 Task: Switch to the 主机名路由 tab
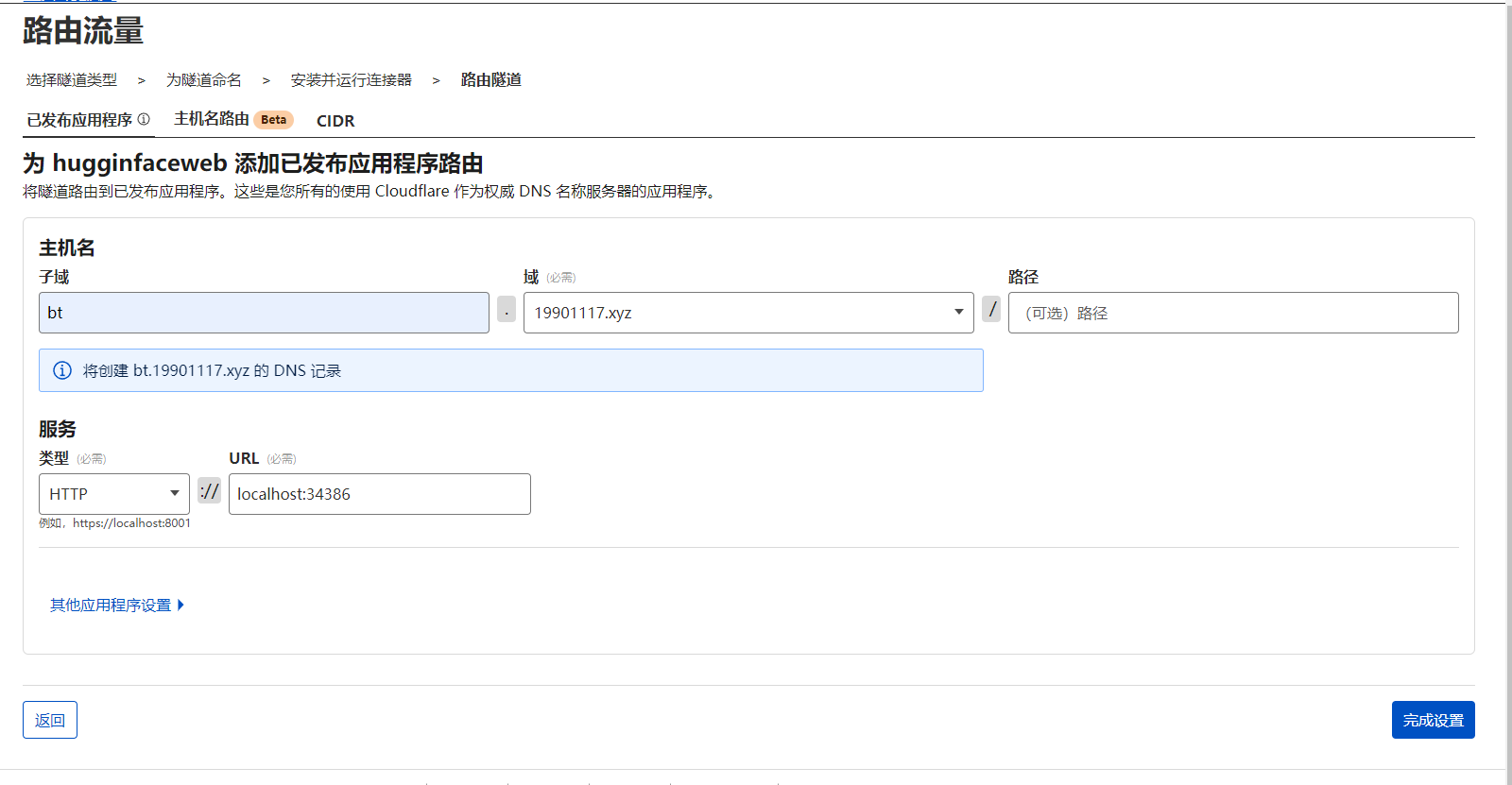coord(212,119)
